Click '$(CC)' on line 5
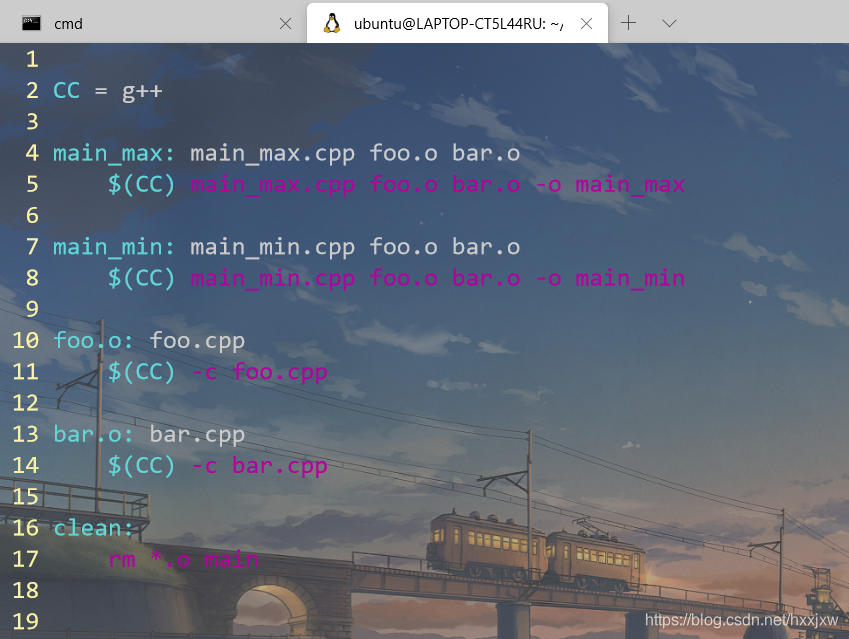The height and width of the screenshot is (639, 849). pyautogui.click(x=141, y=185)
